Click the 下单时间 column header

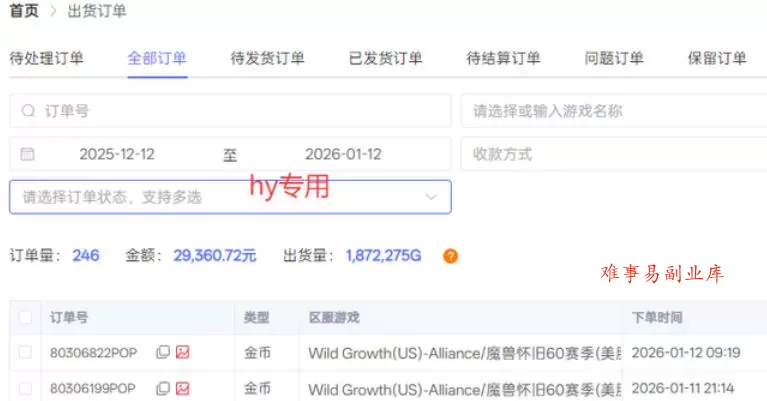click(657, 317)
